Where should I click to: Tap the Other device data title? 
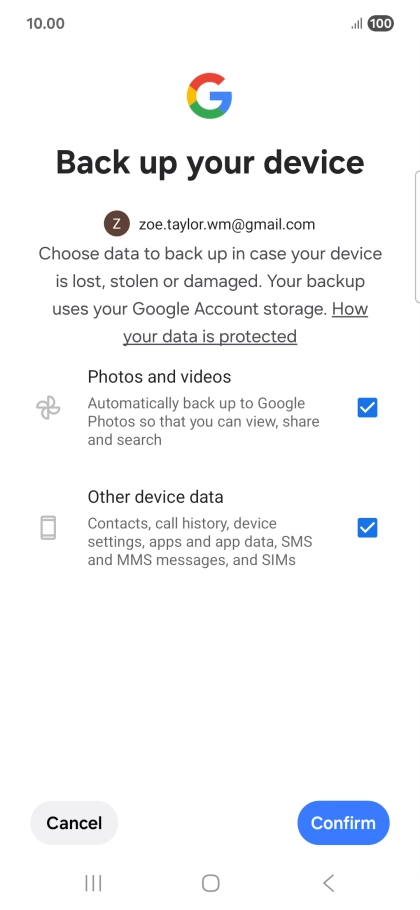(155, 497)
